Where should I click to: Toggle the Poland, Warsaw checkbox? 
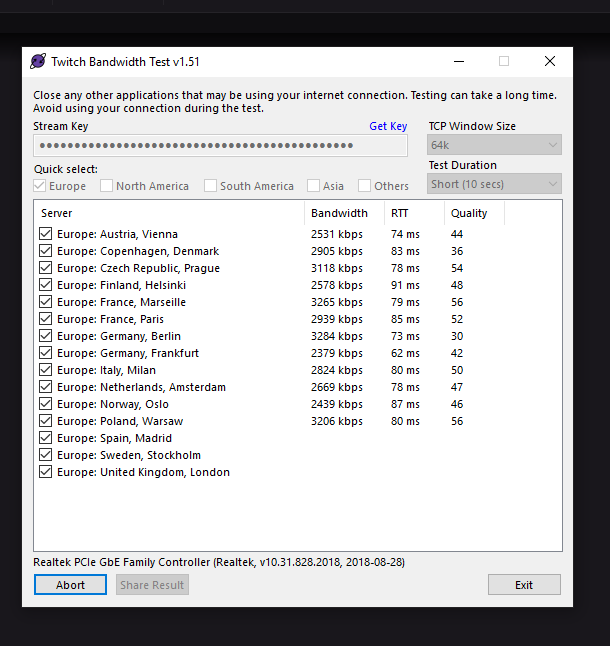coord(45,421)
